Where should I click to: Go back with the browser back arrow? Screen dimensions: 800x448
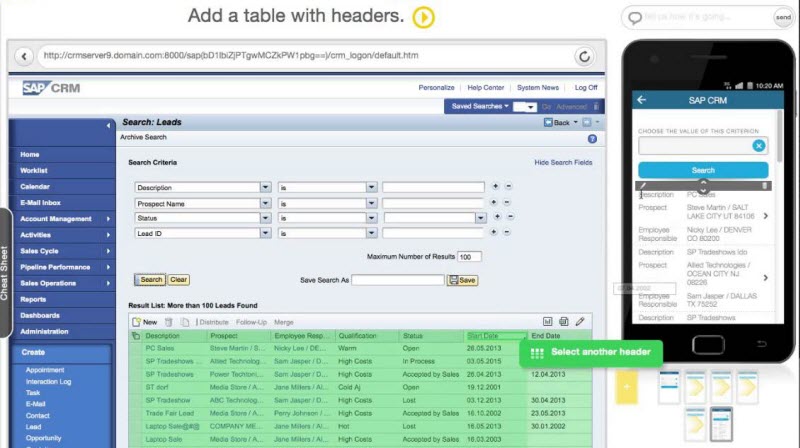tap(23, 56)
